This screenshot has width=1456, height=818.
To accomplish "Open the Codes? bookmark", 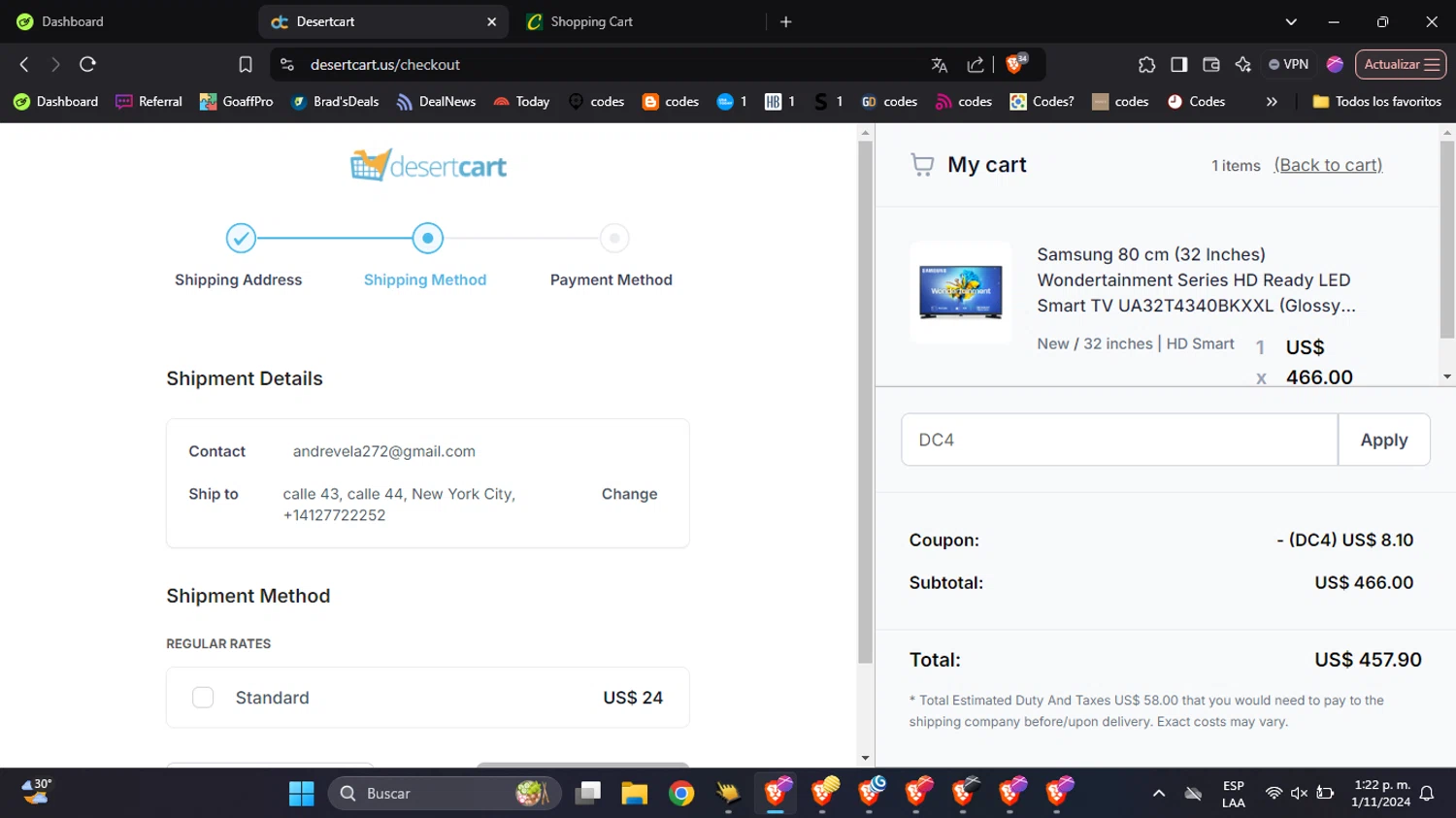I will (1042, 101).
